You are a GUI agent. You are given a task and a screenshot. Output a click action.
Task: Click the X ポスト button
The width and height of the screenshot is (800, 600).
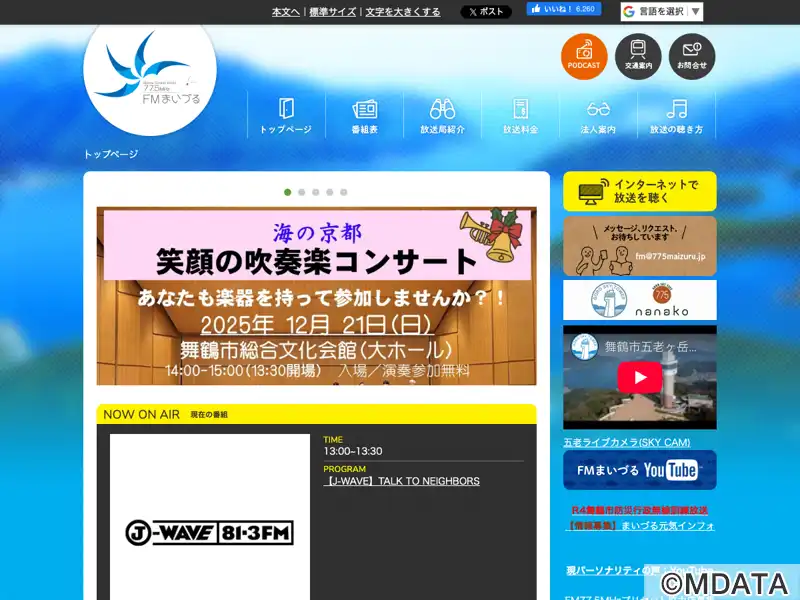[486, 12]
